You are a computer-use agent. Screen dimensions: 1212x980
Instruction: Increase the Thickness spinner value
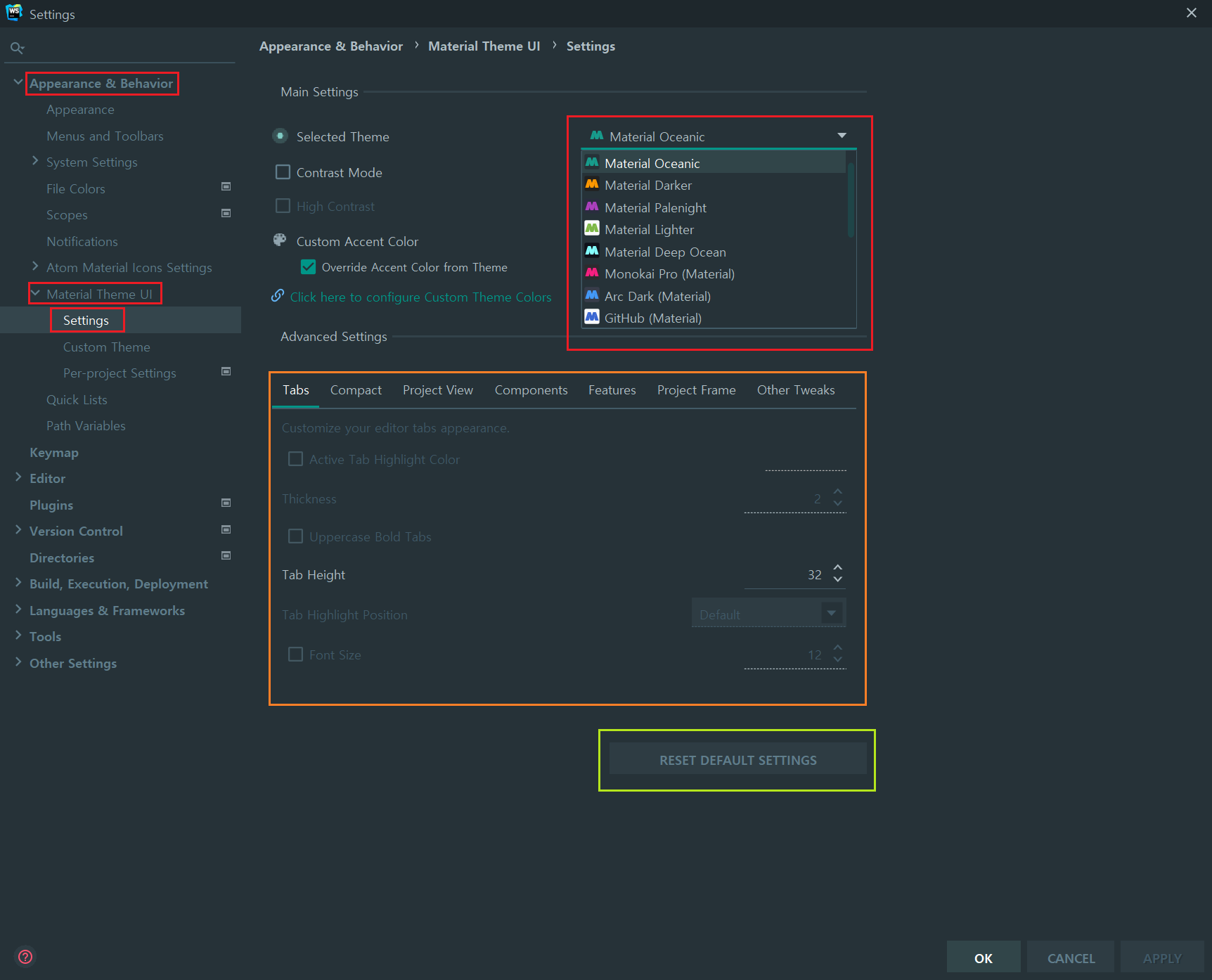[x=837, y=491]
